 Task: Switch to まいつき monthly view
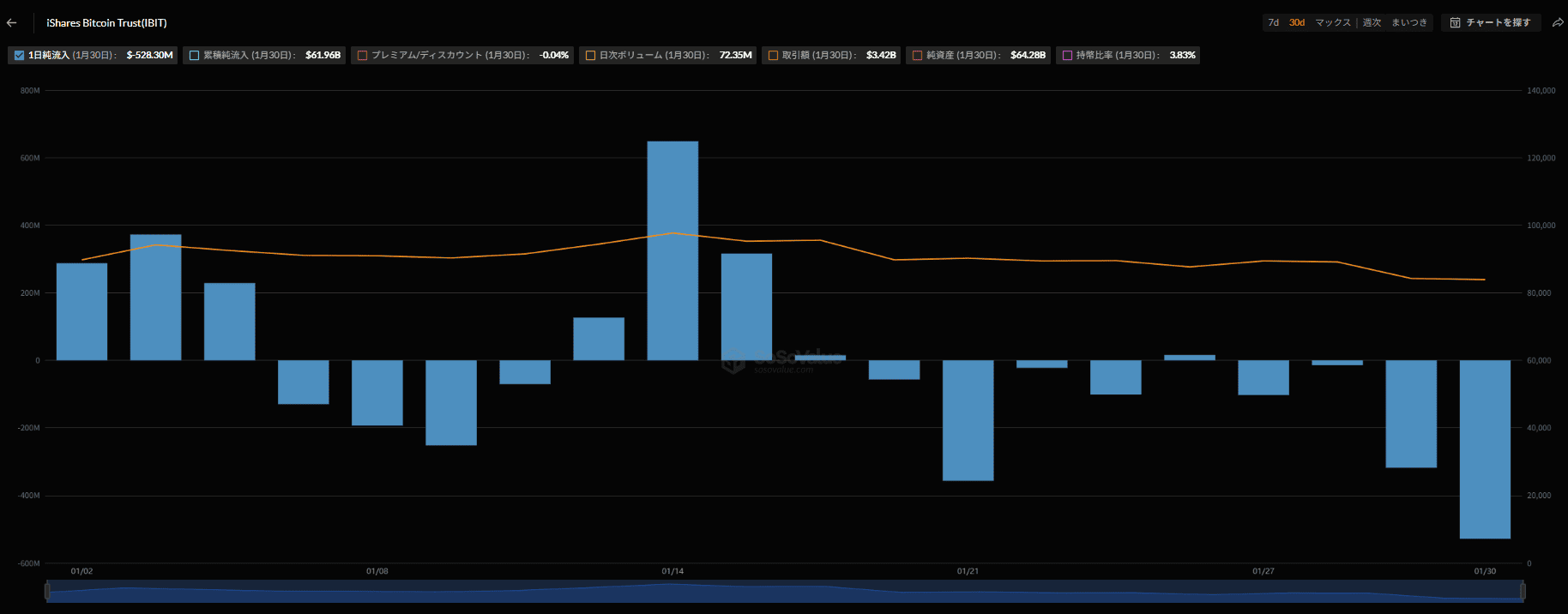tap(1408, 23)
